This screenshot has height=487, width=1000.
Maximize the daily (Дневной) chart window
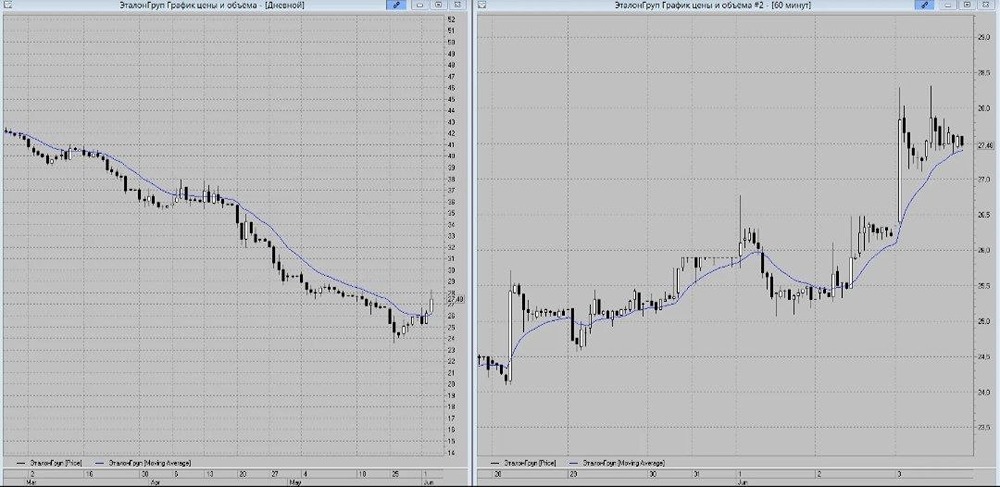439,4
